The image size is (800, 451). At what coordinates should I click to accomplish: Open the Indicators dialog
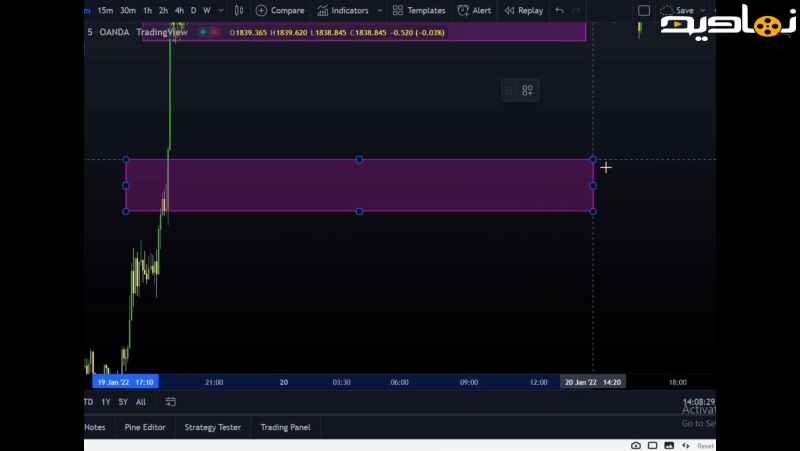point(342,10)
